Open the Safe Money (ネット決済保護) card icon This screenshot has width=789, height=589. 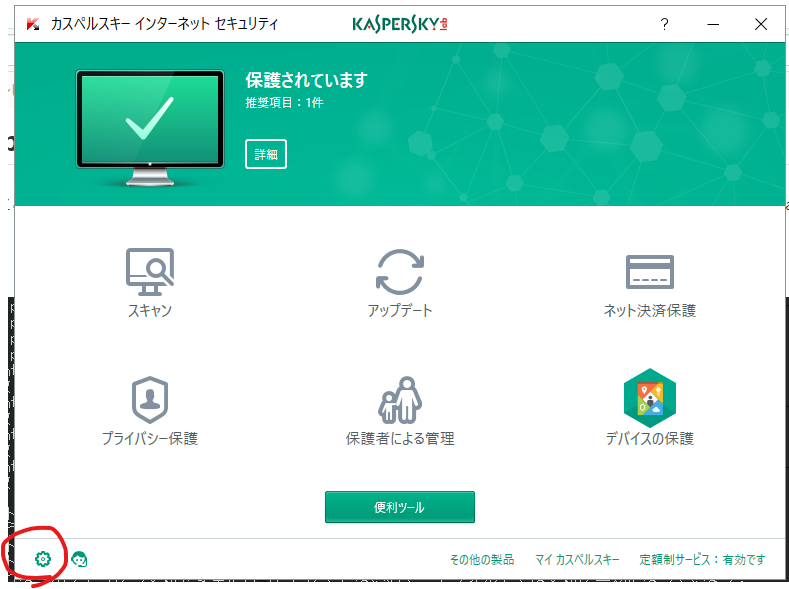(650, 272)
